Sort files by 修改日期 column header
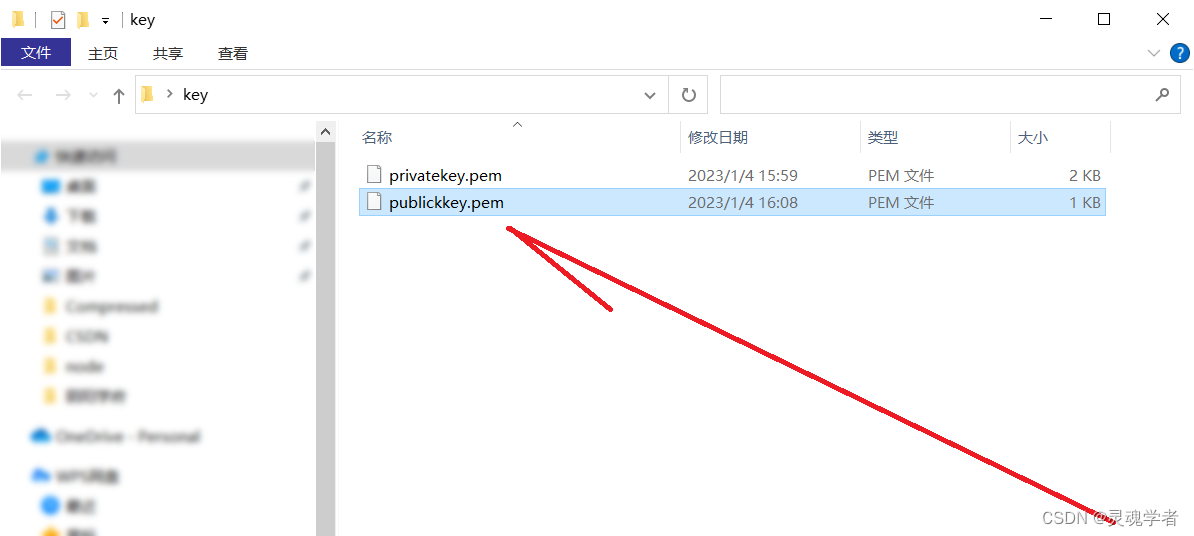1194x536 pixels. tap(770, 137)
